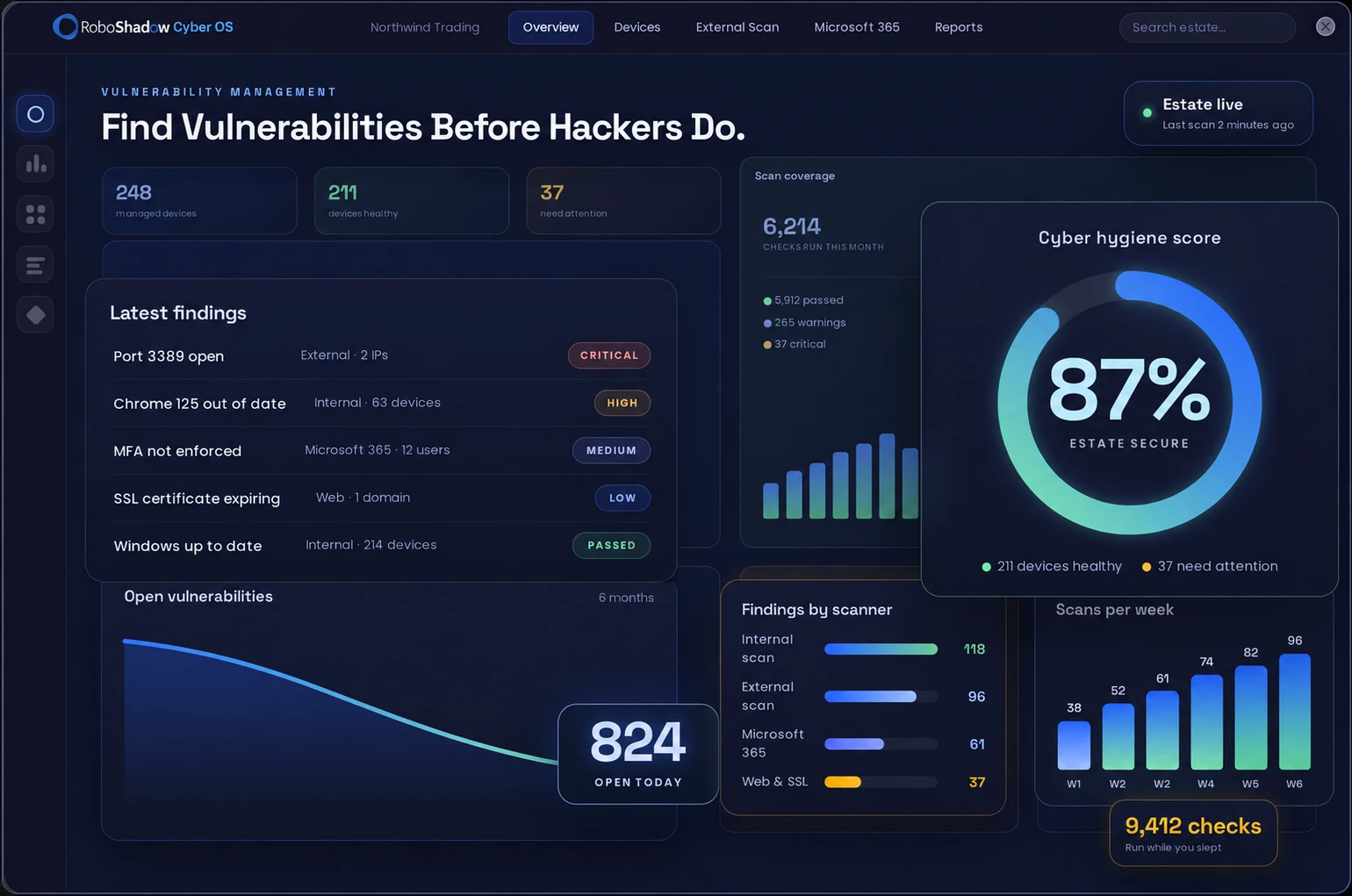Viewport: 1352px width, 896px height.
Task: Click the 824 open today card
Action: [638, 754]
